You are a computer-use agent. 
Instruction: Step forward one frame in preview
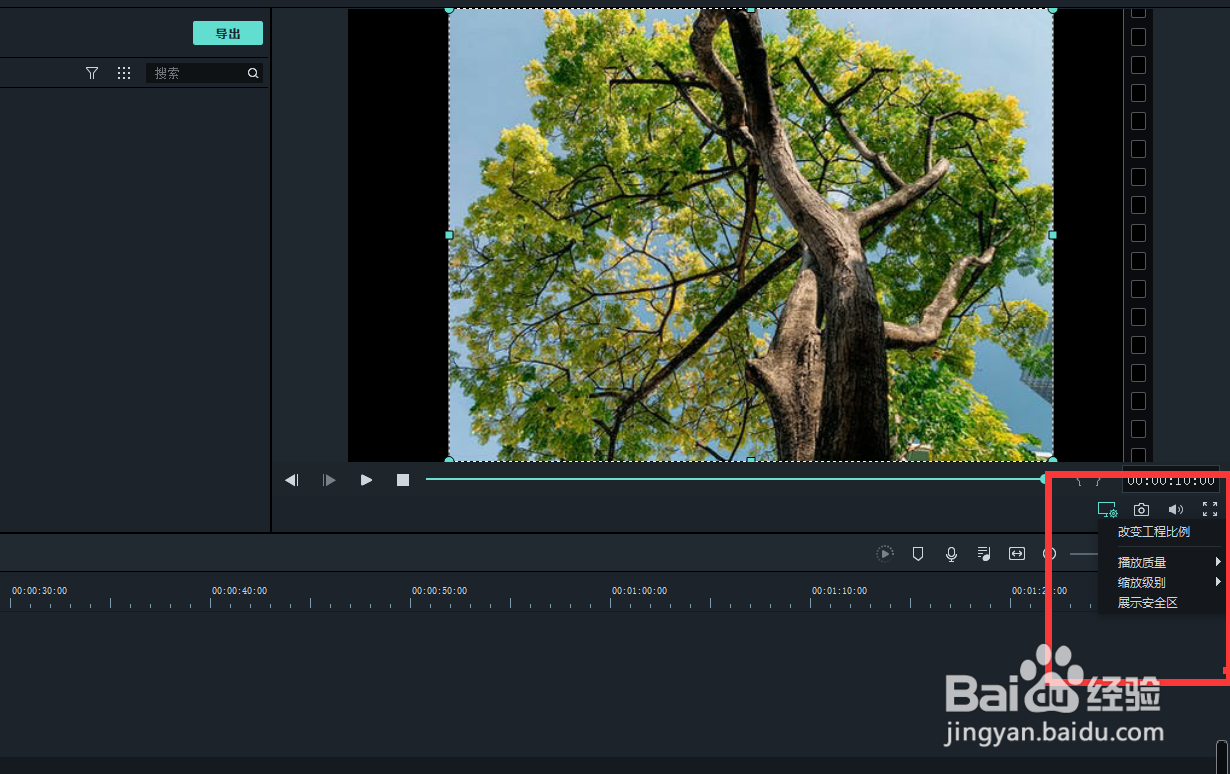click(329, 480)
